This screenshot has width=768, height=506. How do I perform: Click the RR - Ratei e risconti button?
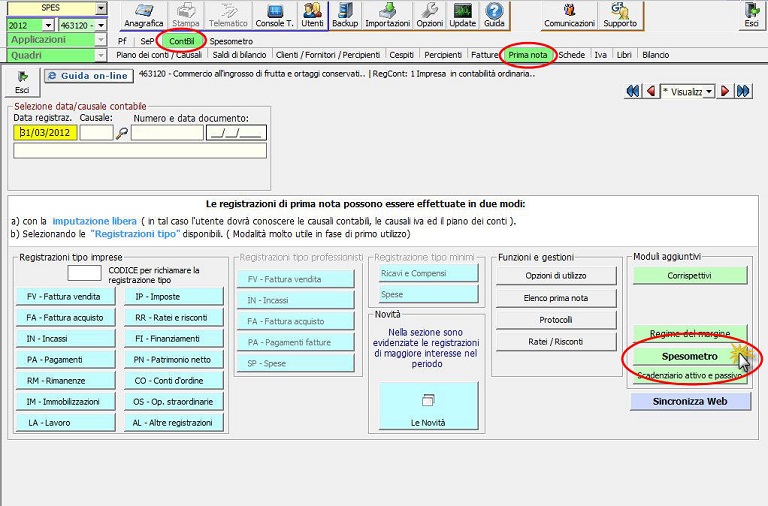click(173, 318)
